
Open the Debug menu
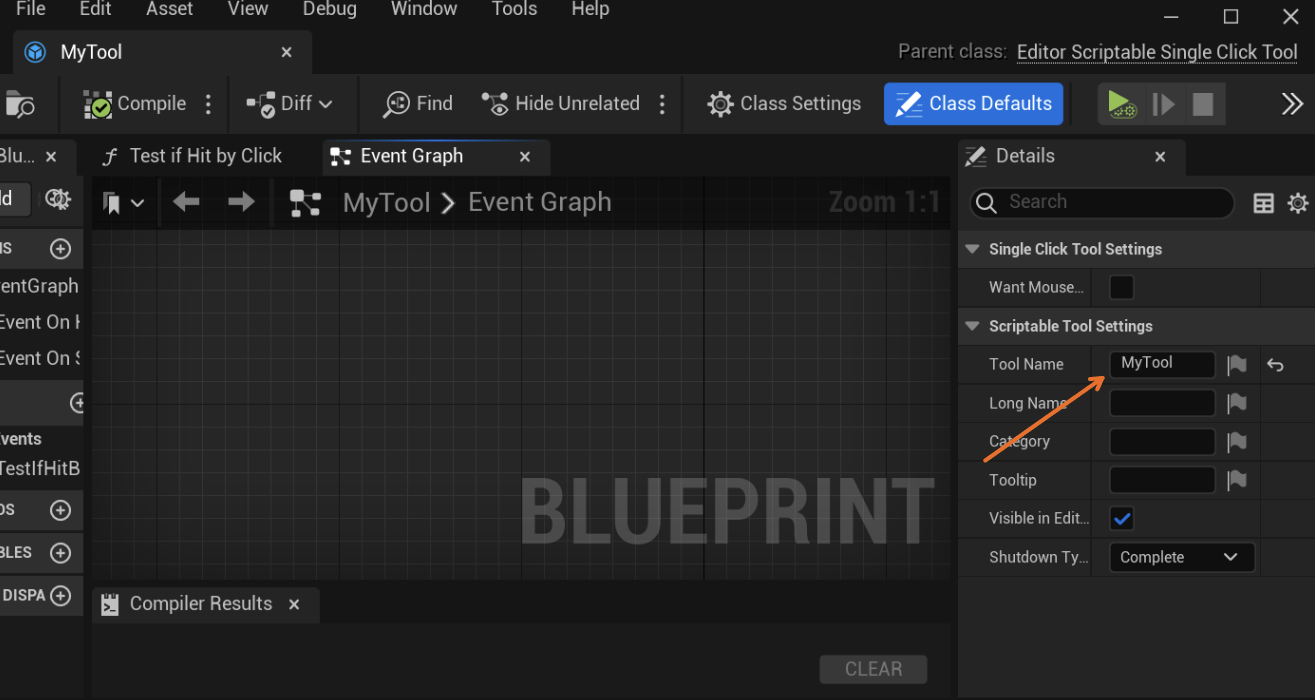coord(329,9)
